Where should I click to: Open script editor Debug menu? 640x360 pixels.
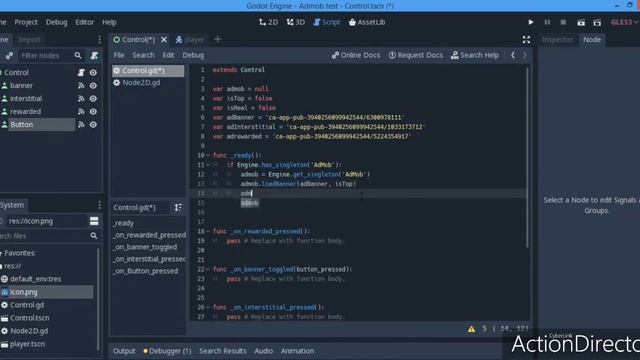pos(193,55)
